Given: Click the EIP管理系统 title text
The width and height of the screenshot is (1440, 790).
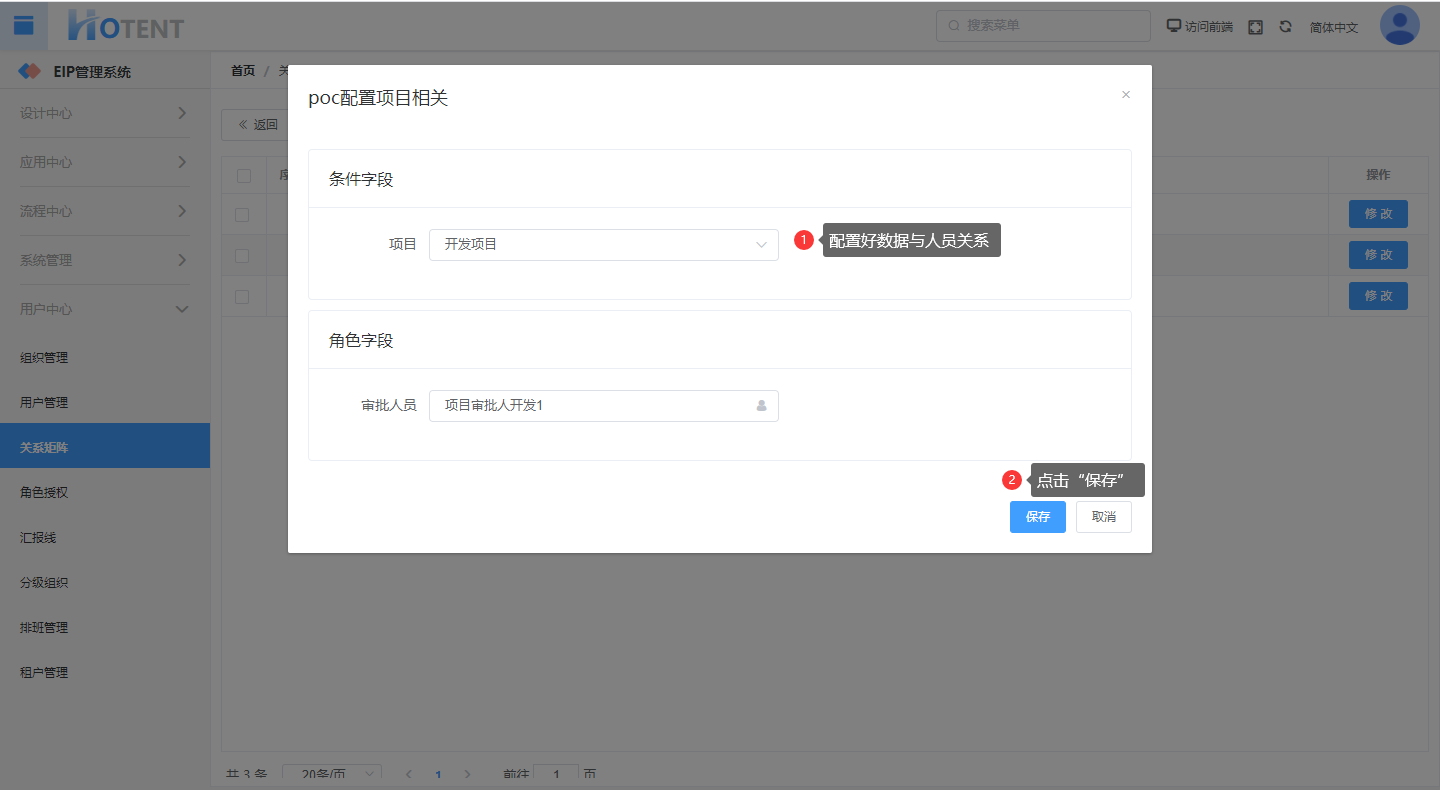Looking at the screenshot, I should pos(92,72).
